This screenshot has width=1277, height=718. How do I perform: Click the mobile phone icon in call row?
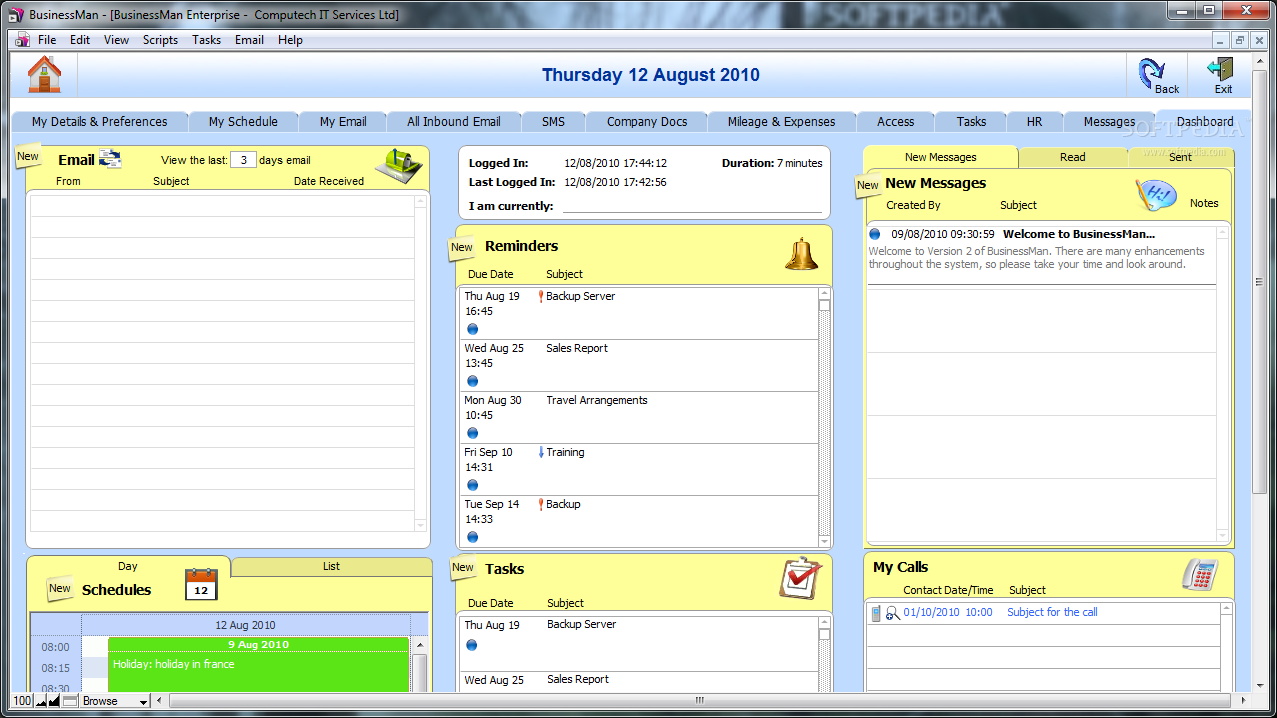tap(876, 613)
